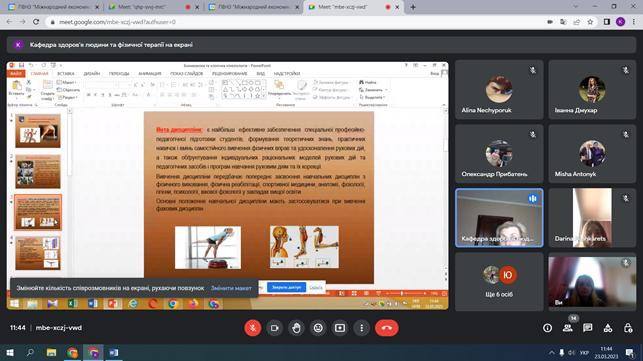This screenshot has width=643, height=361.
Task: Click the present now screen icon
Action: [x=340, y=328]
